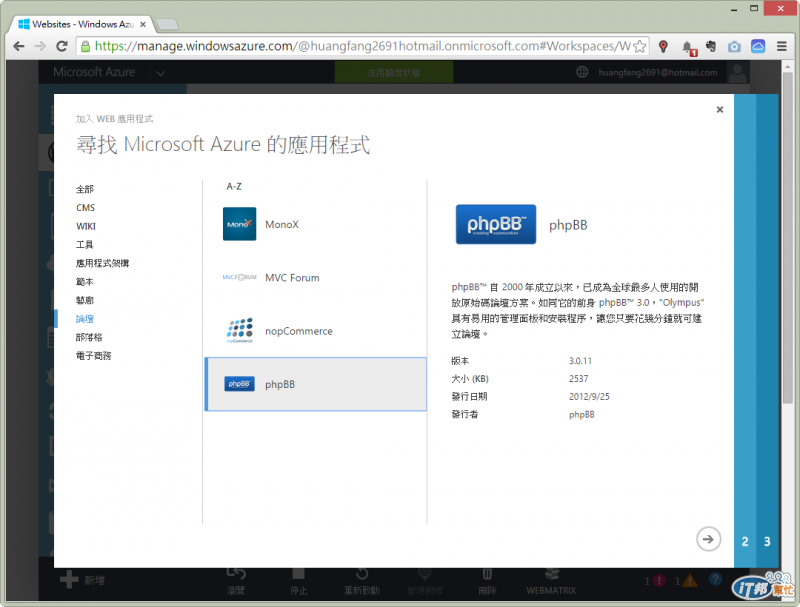The height and width of the screenshot is (607, 800).
Task: Select the WIKI category
Action: click(86, 226)
